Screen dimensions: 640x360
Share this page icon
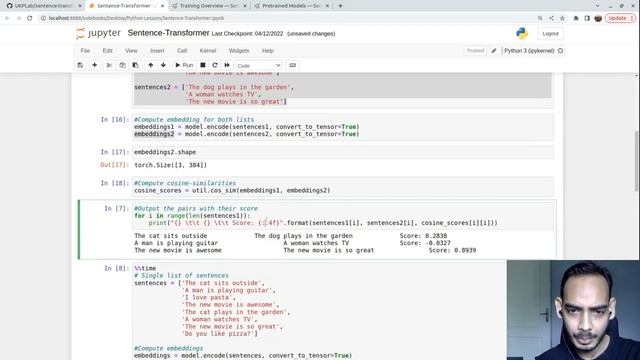551,18
